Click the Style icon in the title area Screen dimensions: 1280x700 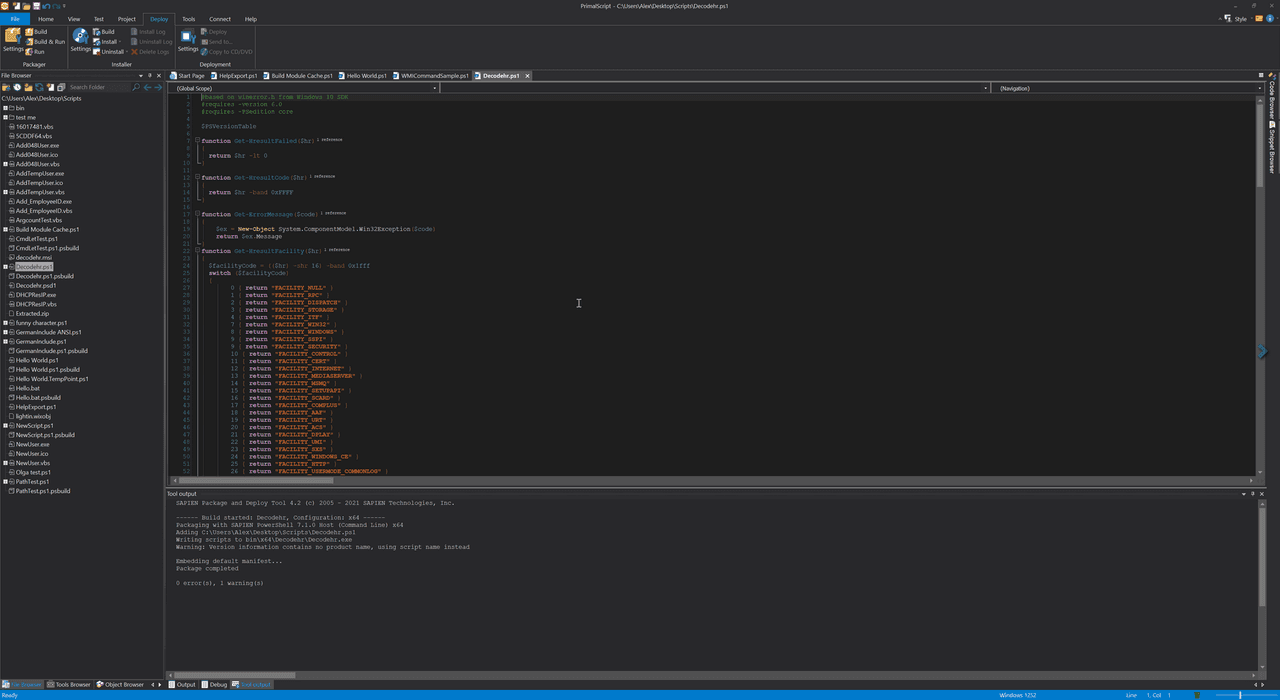click(1228, 18)
